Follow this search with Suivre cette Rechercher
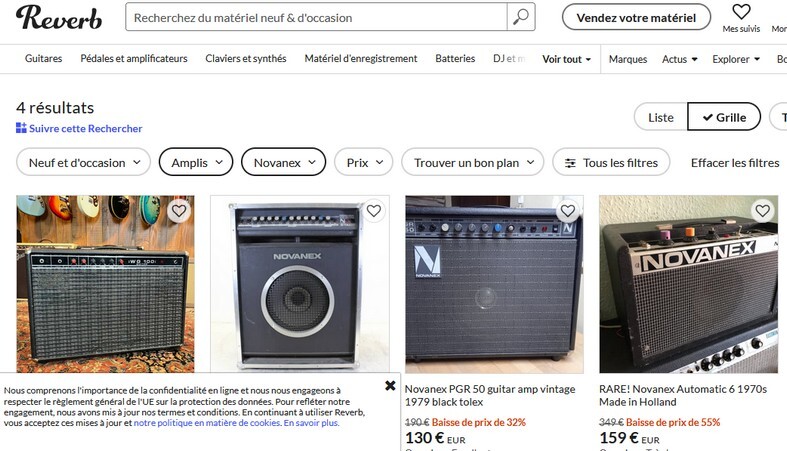 click(x=79, y=129)
